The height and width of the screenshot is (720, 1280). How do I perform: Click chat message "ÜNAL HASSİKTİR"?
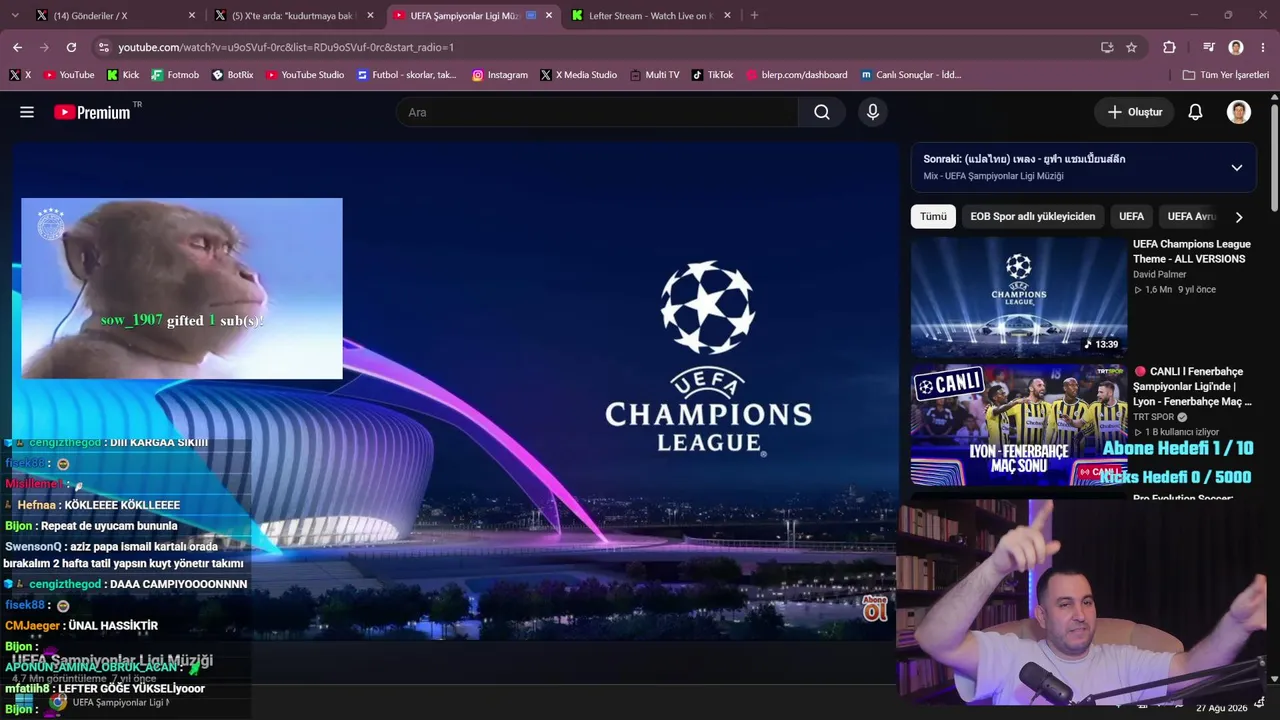pyautogui.click(x=113, y=626)
